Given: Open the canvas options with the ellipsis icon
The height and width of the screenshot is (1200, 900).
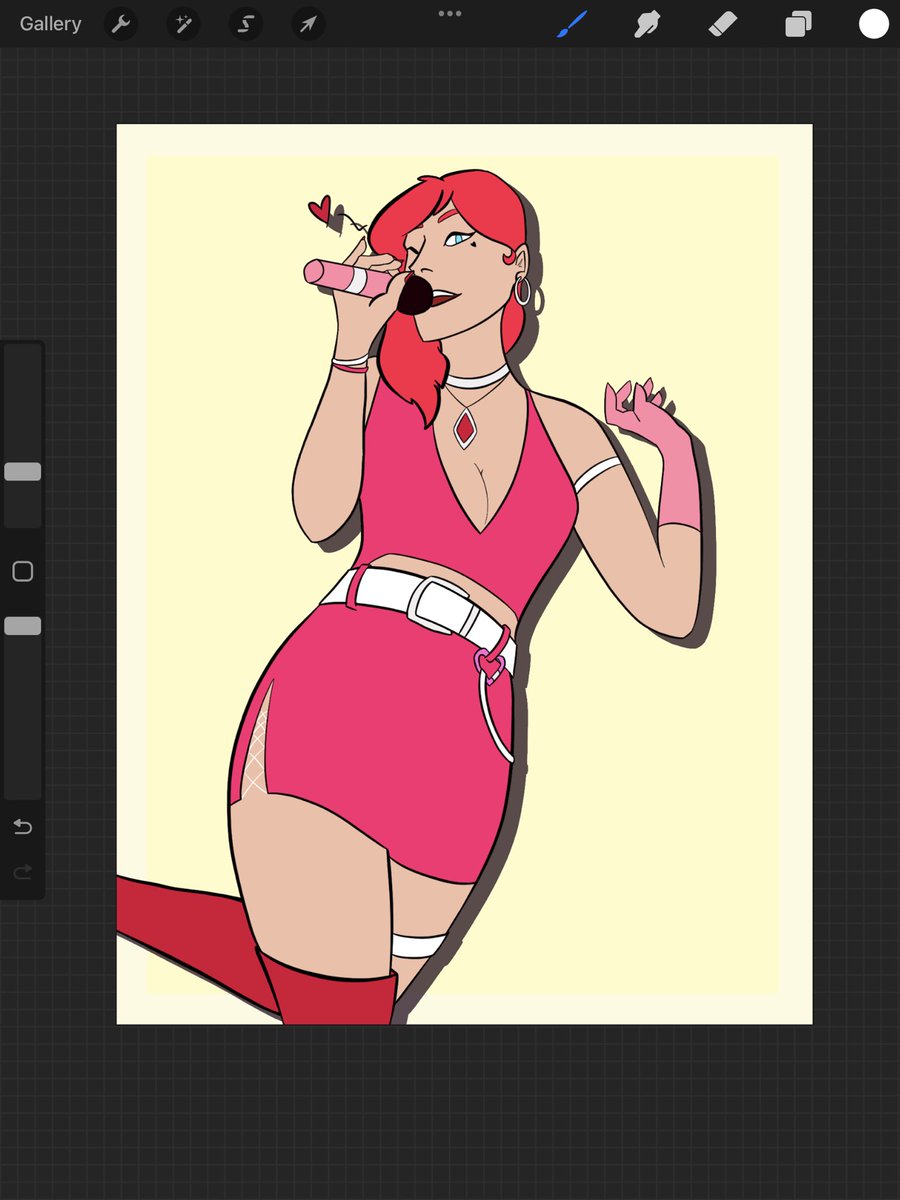Looking at the screenshot, I should pyautogui.click(x=449, y=13).
